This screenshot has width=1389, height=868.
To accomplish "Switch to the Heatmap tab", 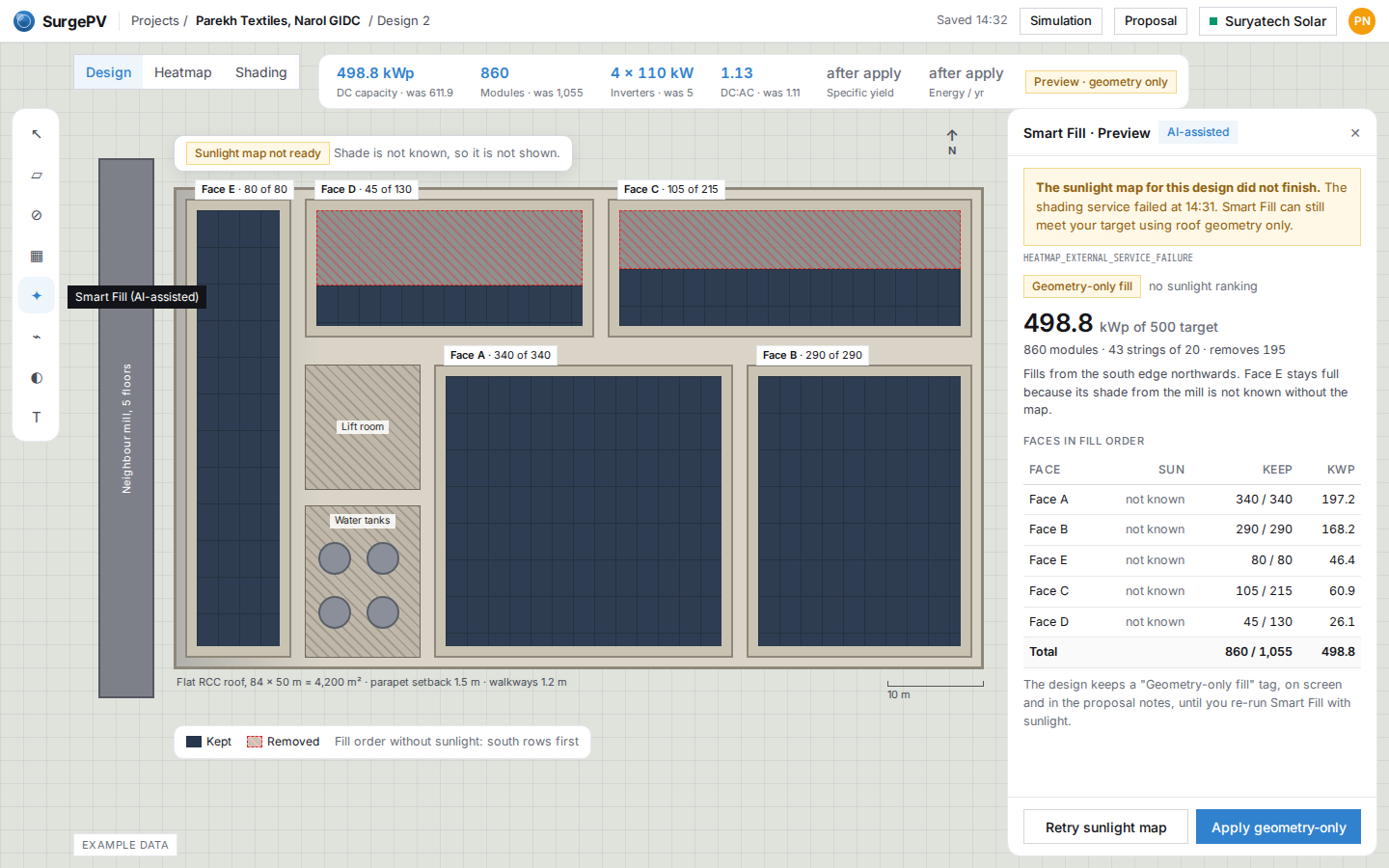I will (x=182, y=72).
